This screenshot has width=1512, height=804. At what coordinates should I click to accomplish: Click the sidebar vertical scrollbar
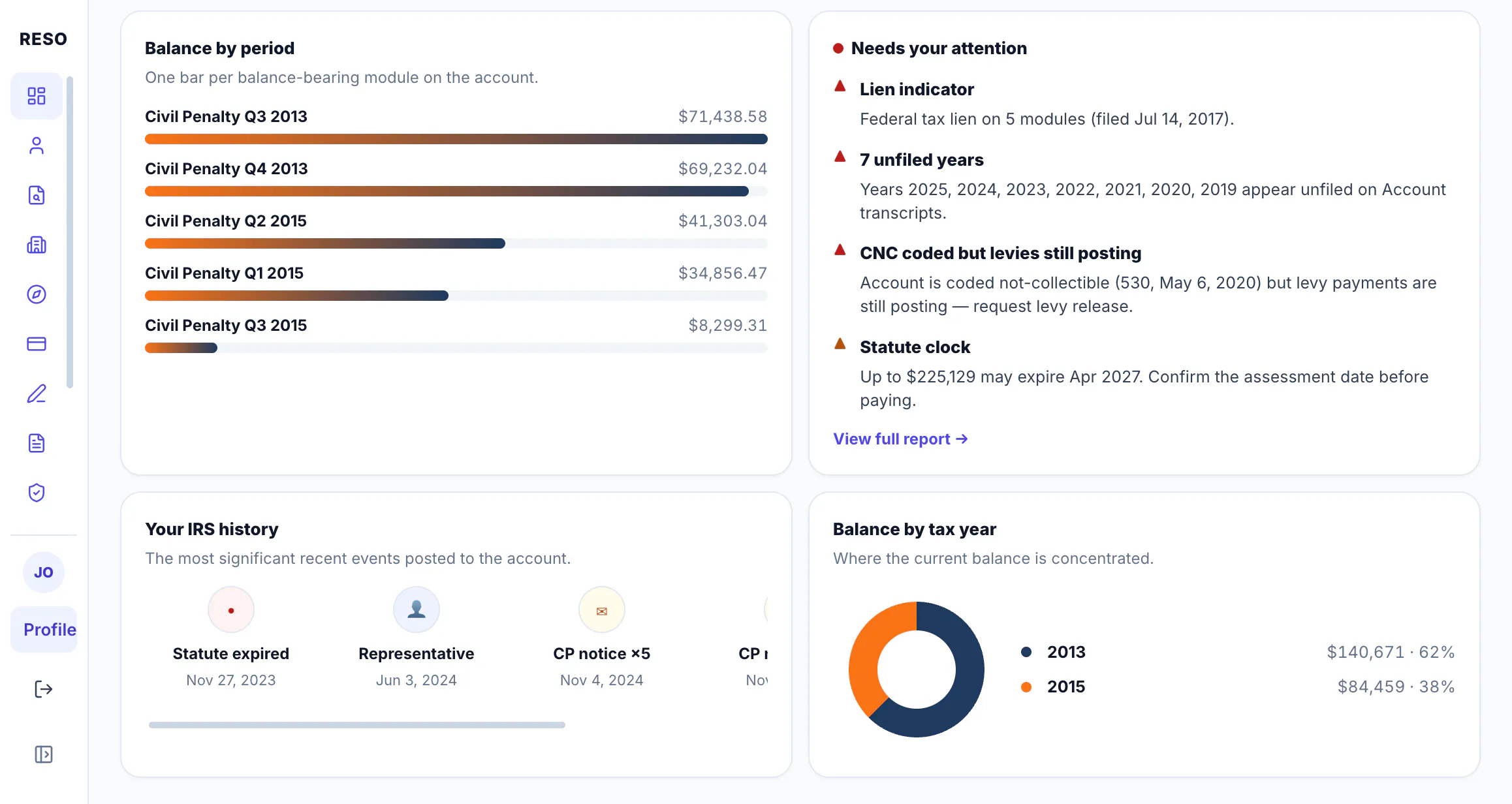point(70,233)
